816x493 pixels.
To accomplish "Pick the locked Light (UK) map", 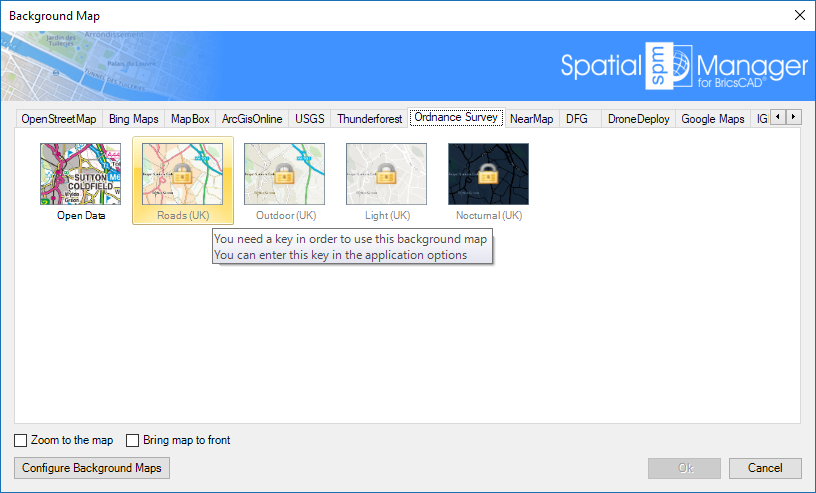I will click(386, 174).
